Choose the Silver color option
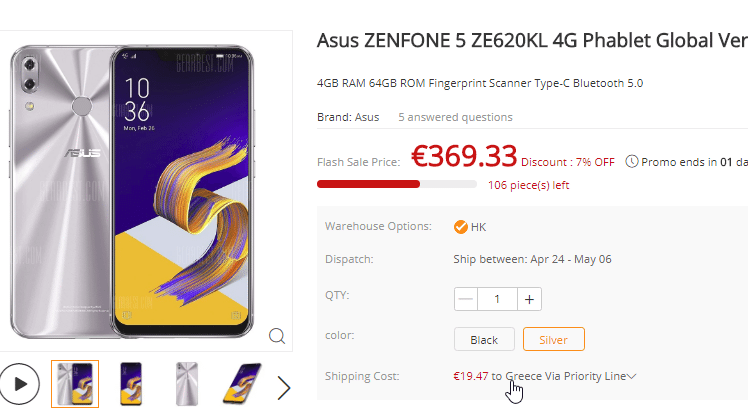748x420 pixels. click(x=553, y=339)
